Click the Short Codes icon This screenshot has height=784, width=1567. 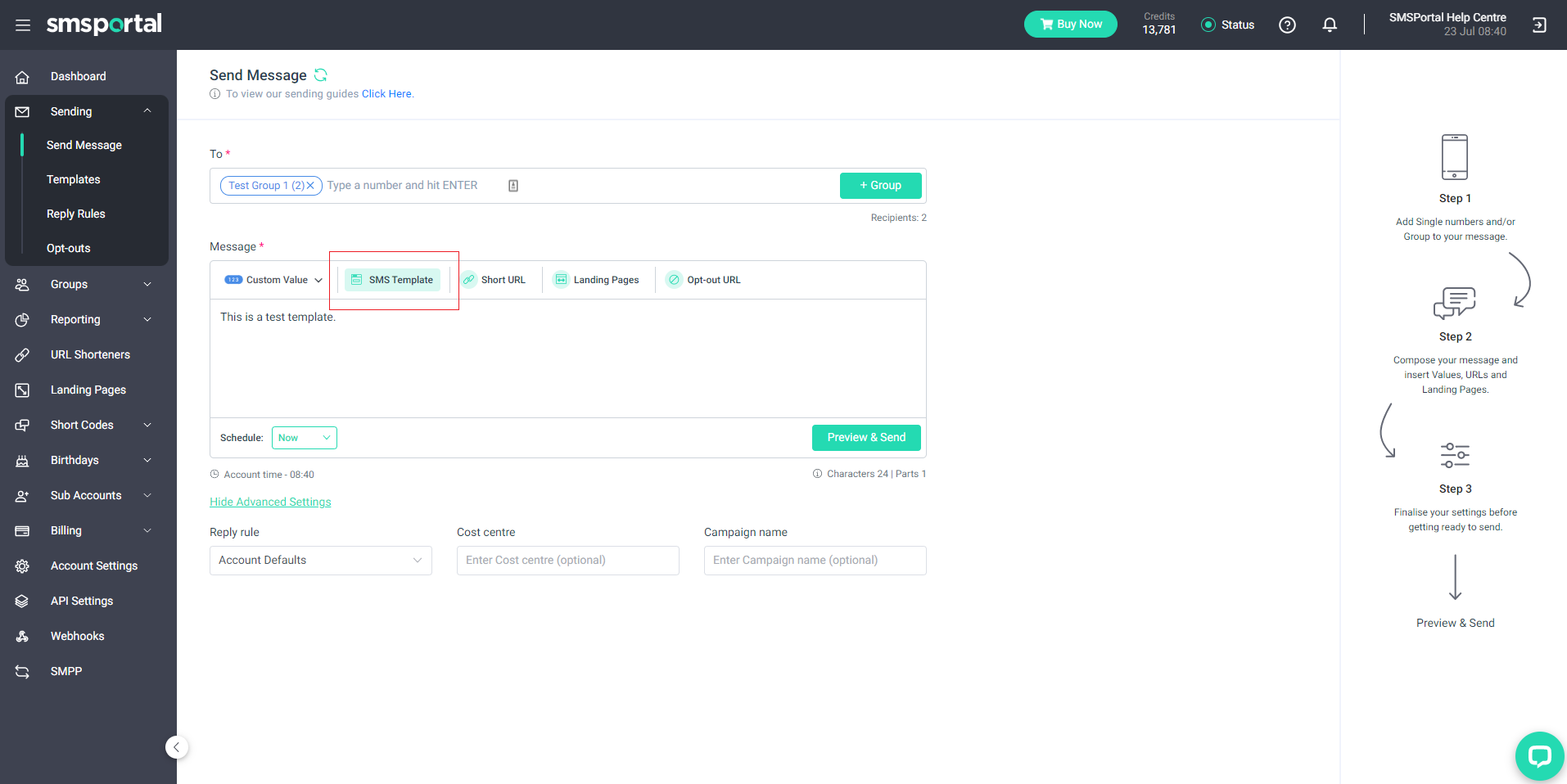click(x=22, y=426)
